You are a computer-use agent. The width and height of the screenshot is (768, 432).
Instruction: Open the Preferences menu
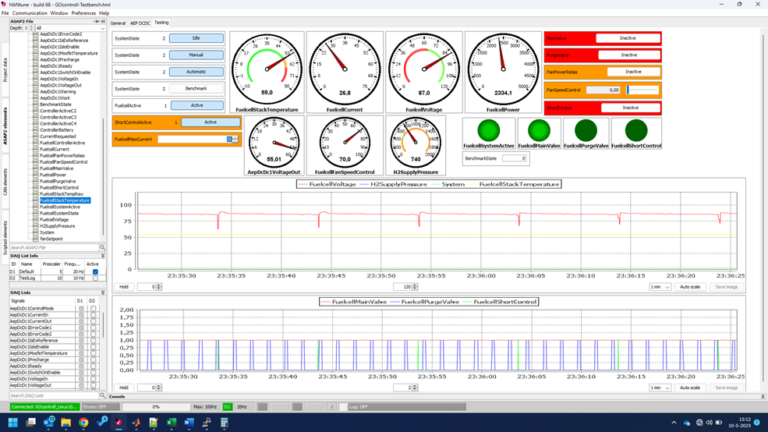(84, 13)
